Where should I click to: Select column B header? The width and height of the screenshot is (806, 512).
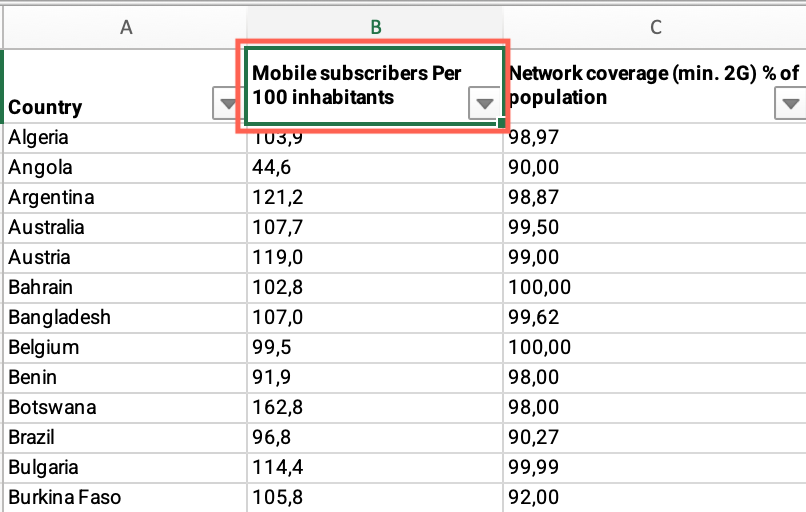[375, 27]
